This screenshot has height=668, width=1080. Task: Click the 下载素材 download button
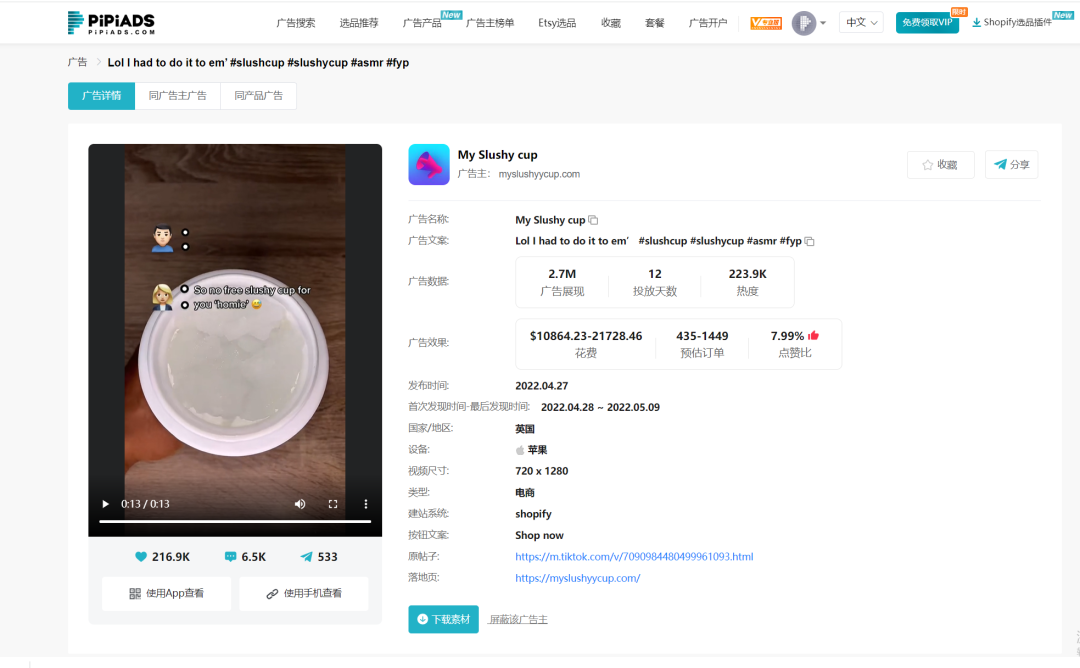pos(443,619)
